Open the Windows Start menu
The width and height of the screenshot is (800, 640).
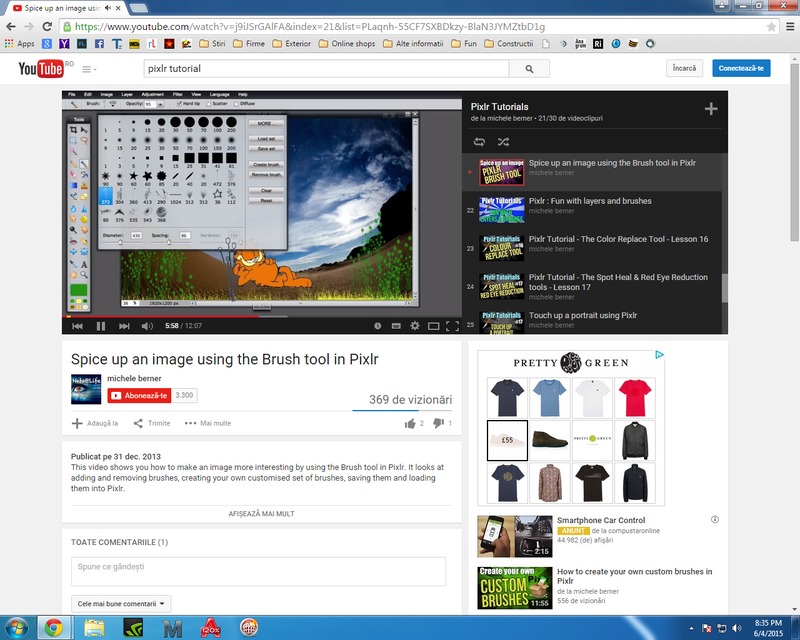(x=15, y=628)
